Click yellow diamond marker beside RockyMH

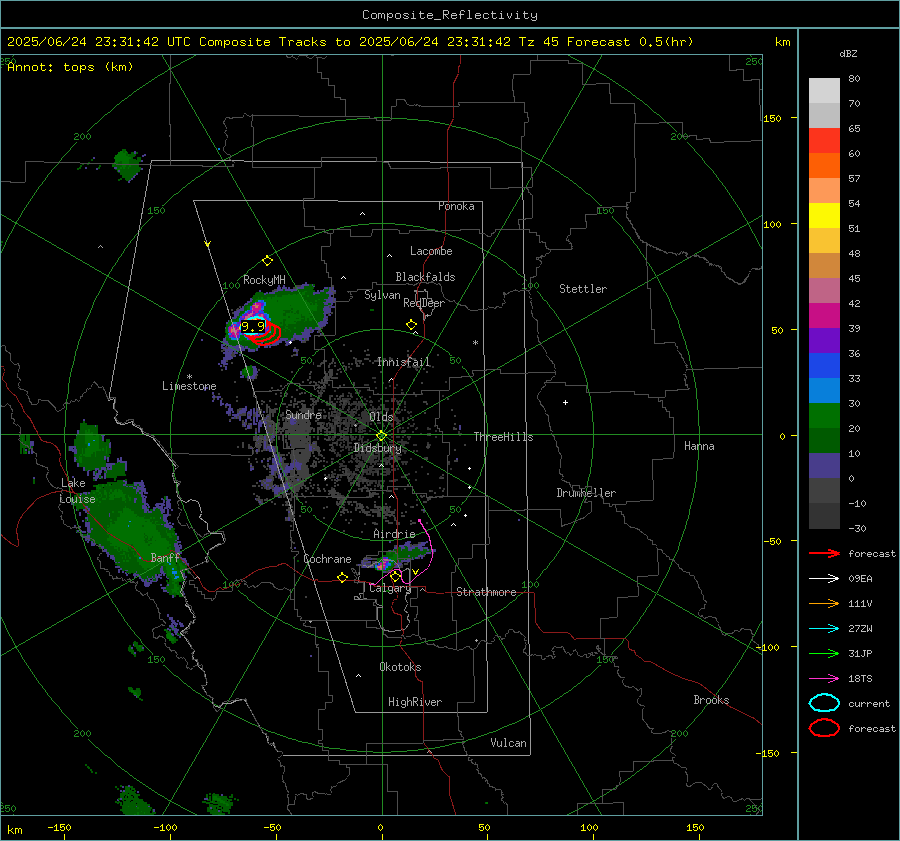[x=267, y=261]
